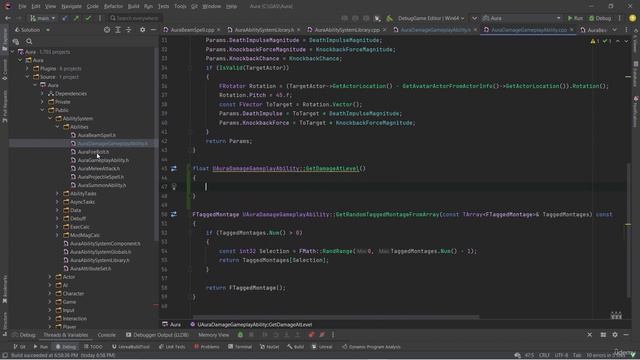The height and width of the screenshot is (360, 640).
Task: Select AuraSummonAbility.h in the tree
Action: click(x=102, y=185)
